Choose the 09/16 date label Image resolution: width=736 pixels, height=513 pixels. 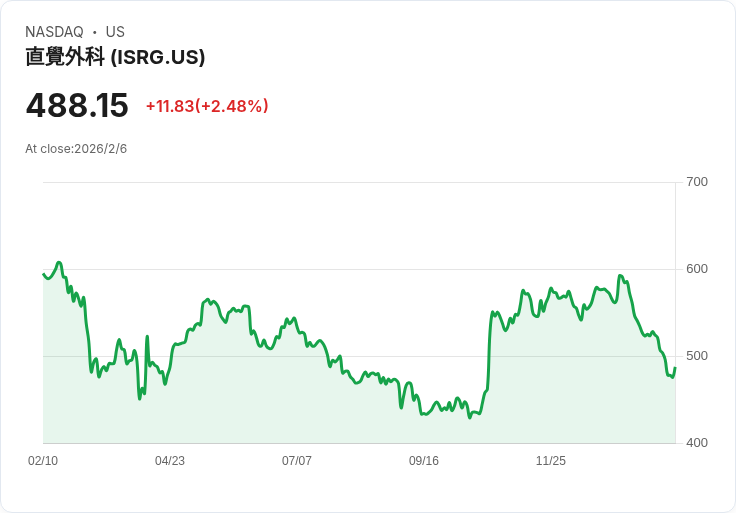click(x=424, y=461)
